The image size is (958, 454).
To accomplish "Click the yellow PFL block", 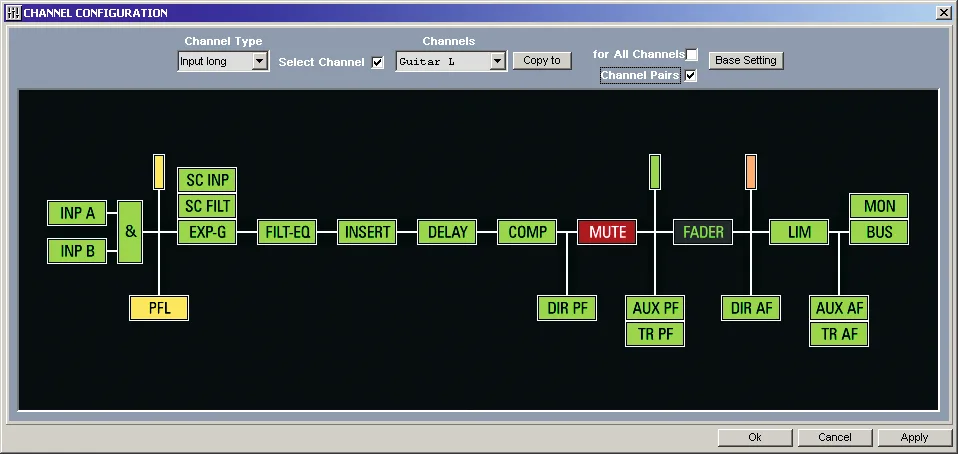I will 159,308.
